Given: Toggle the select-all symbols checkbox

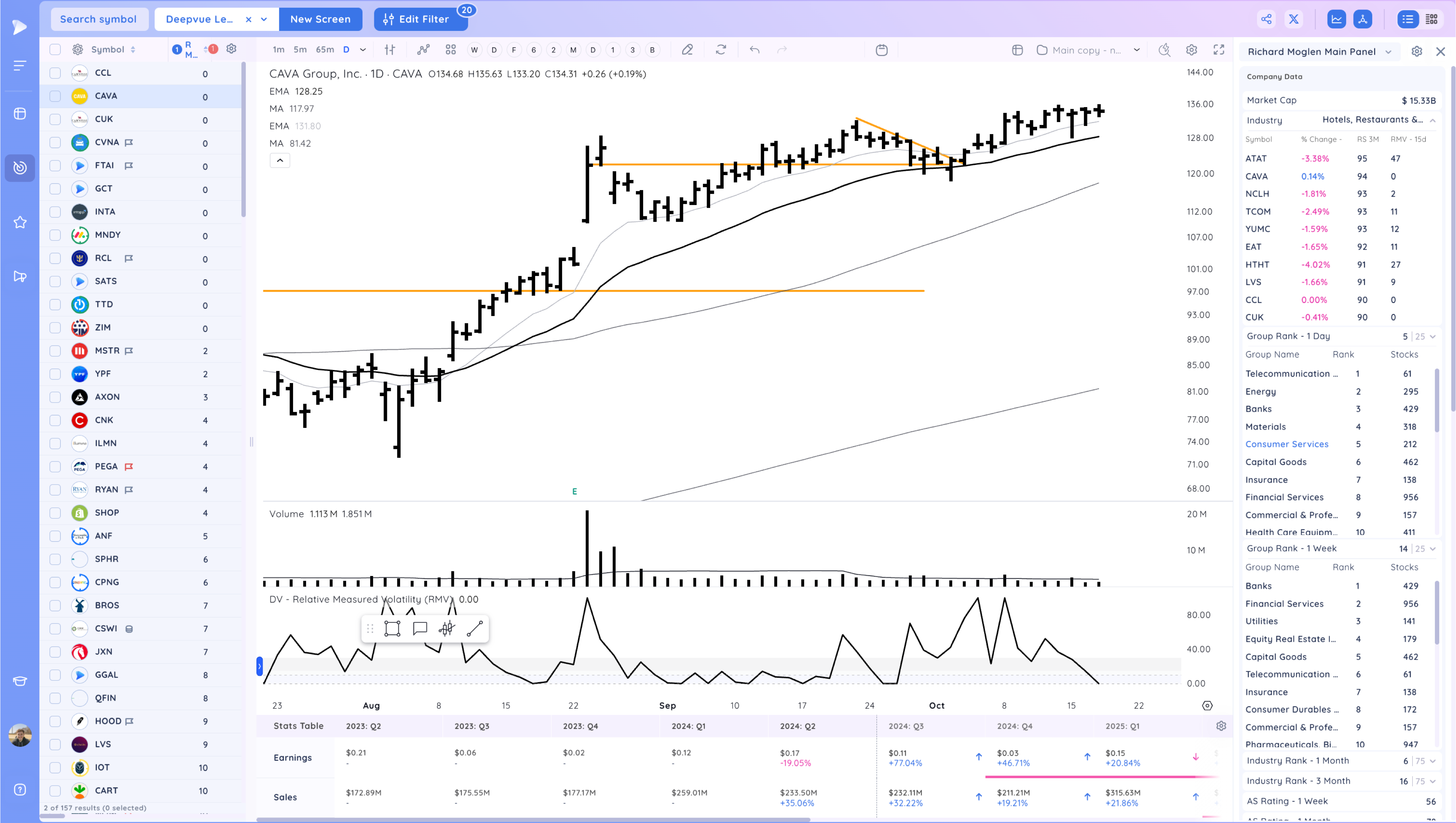Looking at the screenshot, I should click(x=55, y=49).
